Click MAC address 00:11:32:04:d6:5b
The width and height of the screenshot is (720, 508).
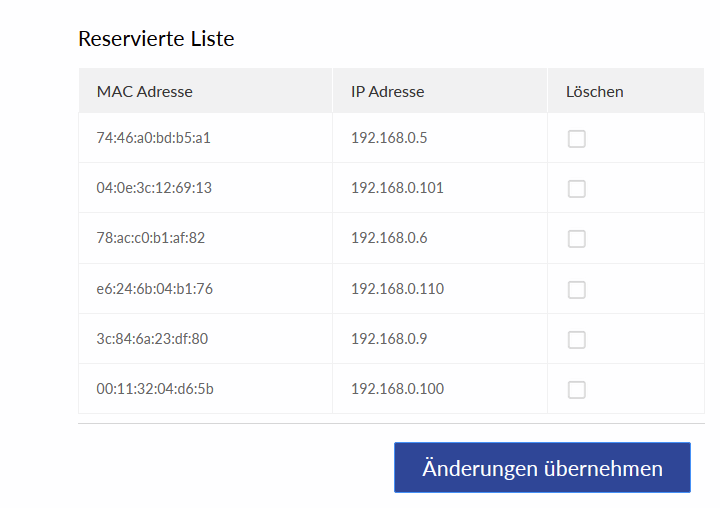[x=154, y=389]
